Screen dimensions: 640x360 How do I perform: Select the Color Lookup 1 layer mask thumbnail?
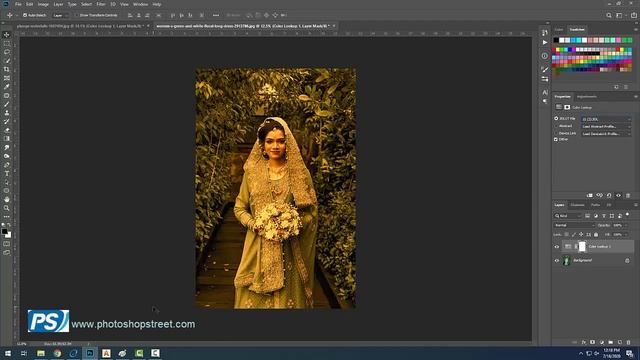[582, 247]
